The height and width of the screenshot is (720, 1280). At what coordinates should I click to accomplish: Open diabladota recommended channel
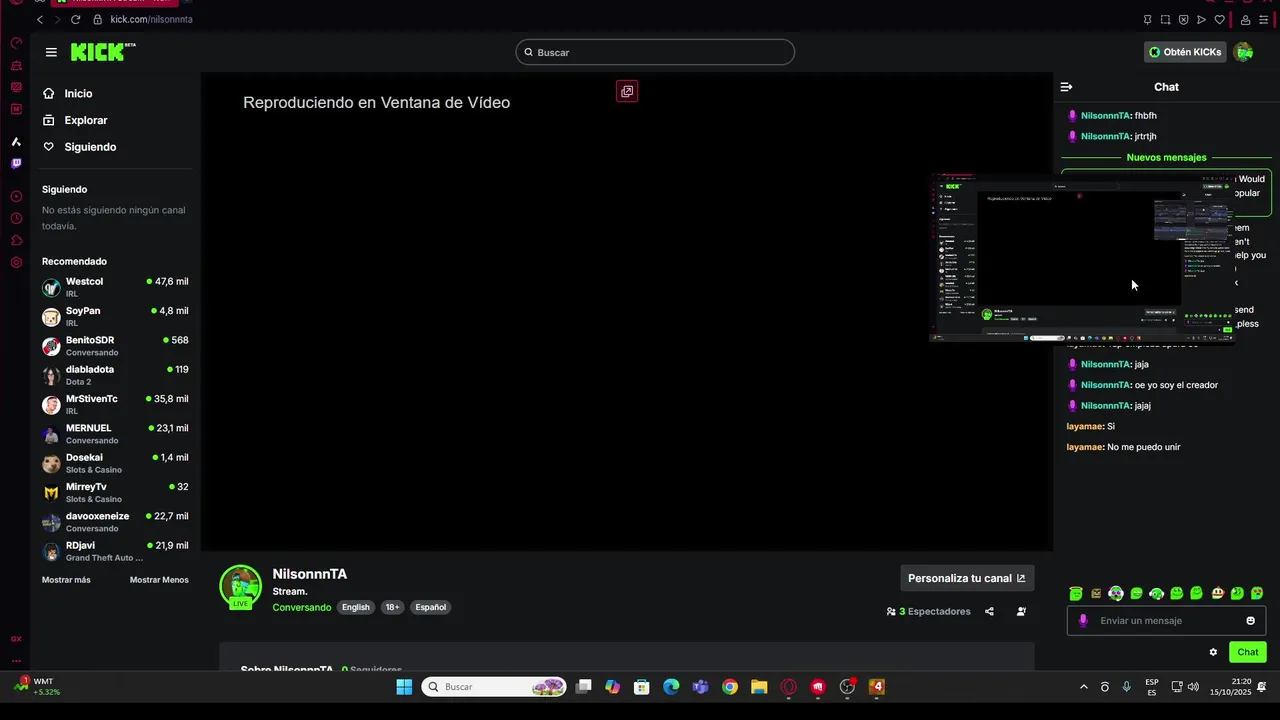[x=115, y=375]
